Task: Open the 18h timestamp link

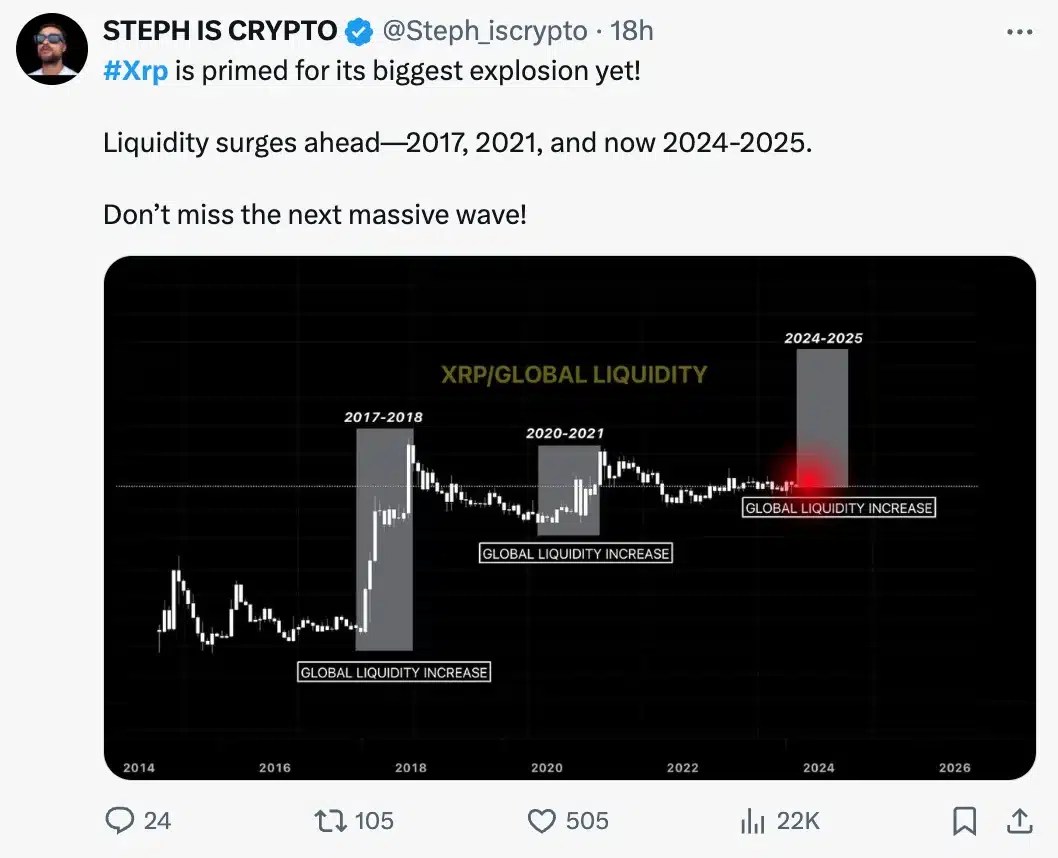Action: 634,30
